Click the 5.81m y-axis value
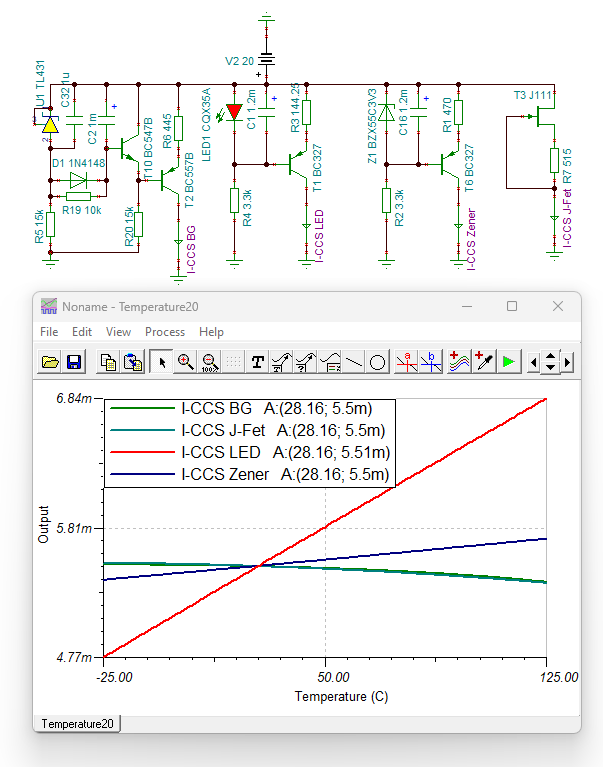603x767 pixels. [x=73, y=528]
